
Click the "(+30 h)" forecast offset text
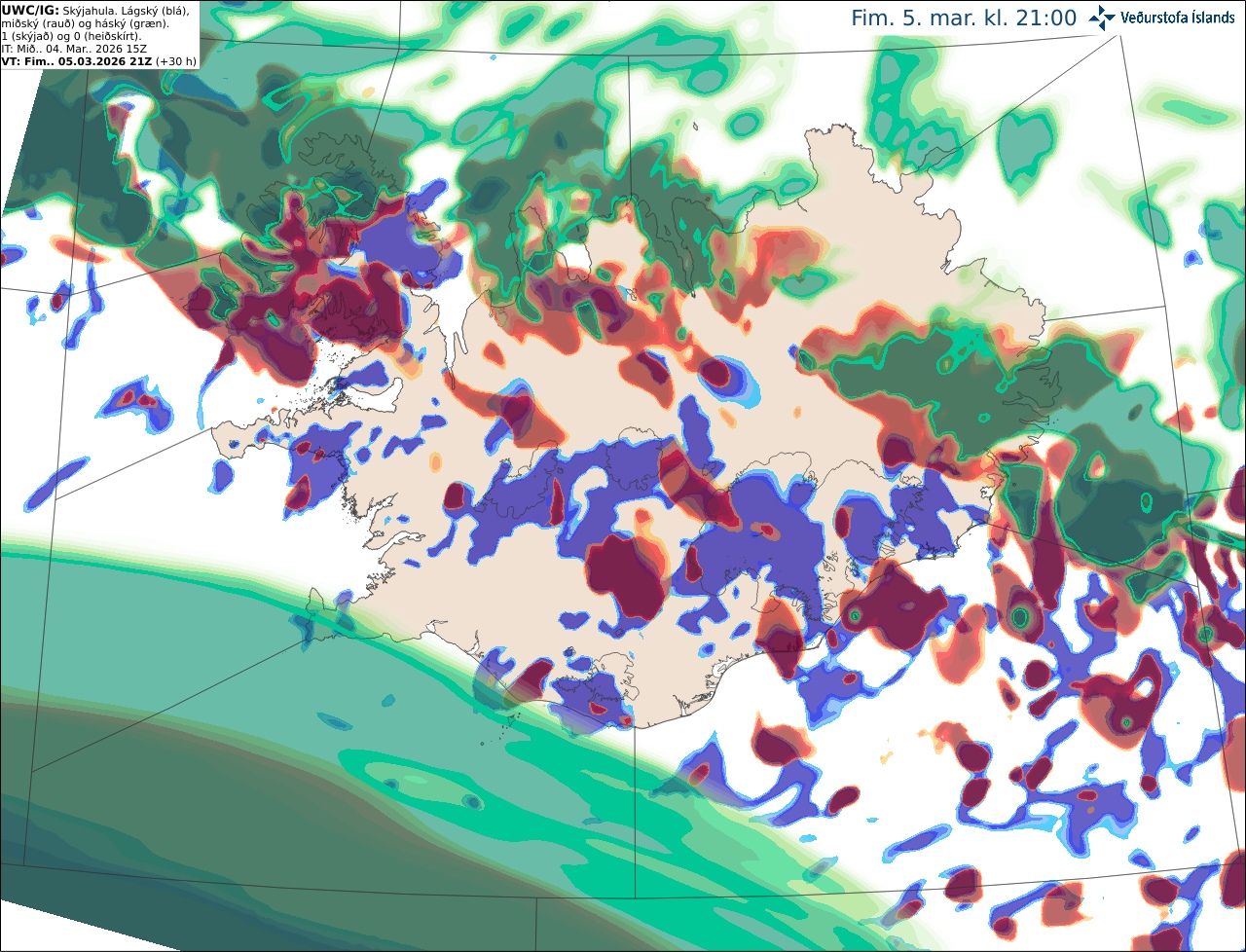tap(175, 61)
